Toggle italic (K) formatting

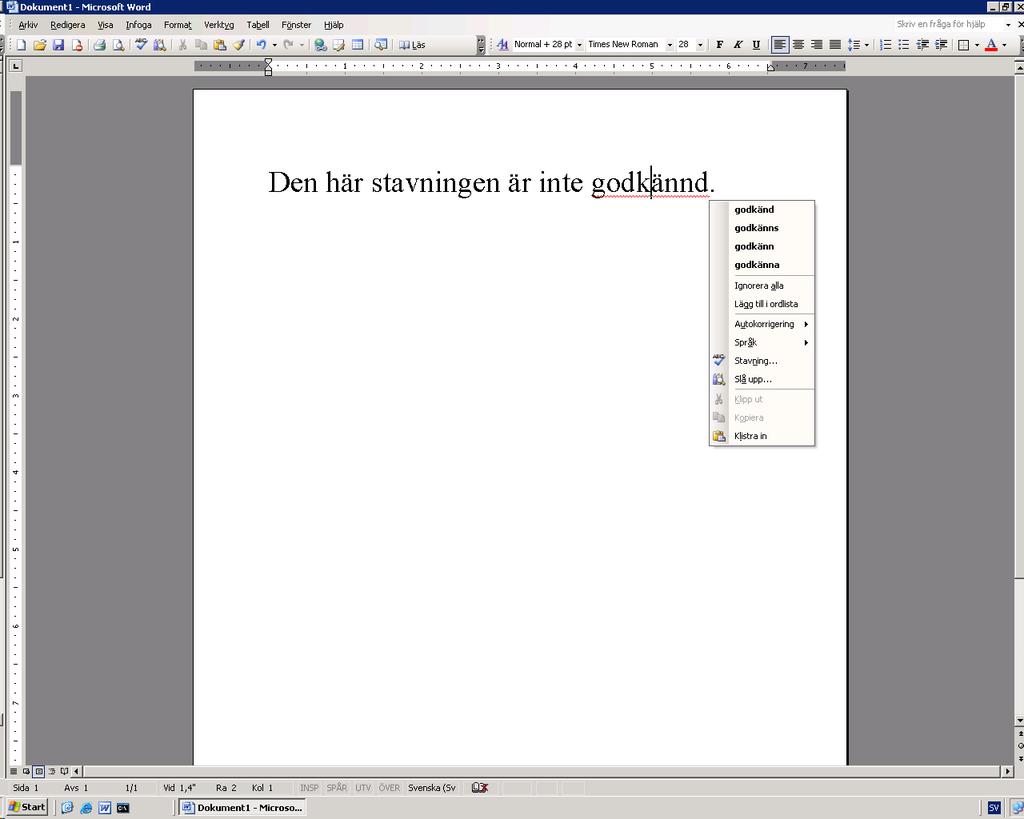[738, 45]
